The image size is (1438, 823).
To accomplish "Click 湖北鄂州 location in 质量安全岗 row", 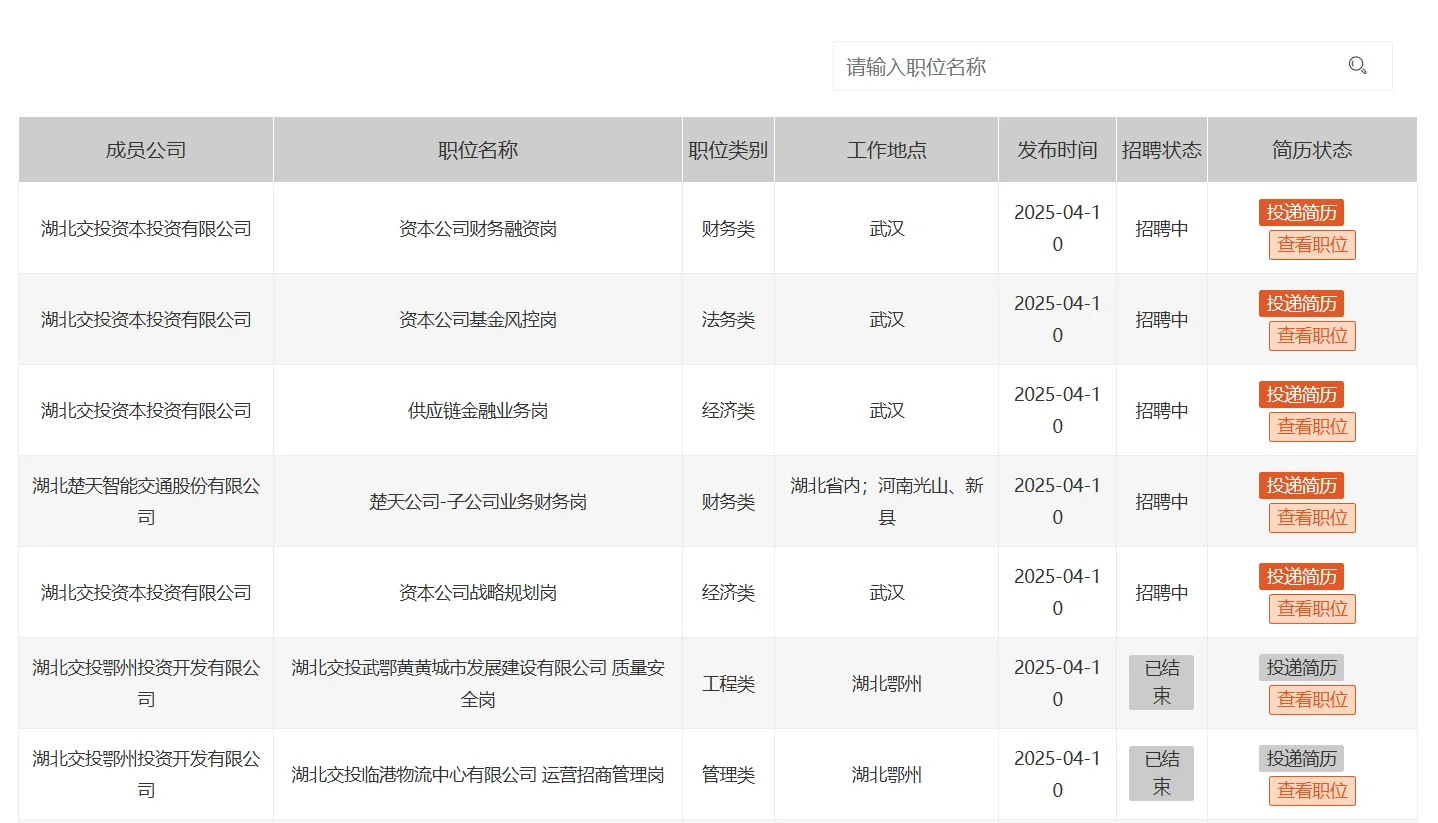I will pos(887,684).
